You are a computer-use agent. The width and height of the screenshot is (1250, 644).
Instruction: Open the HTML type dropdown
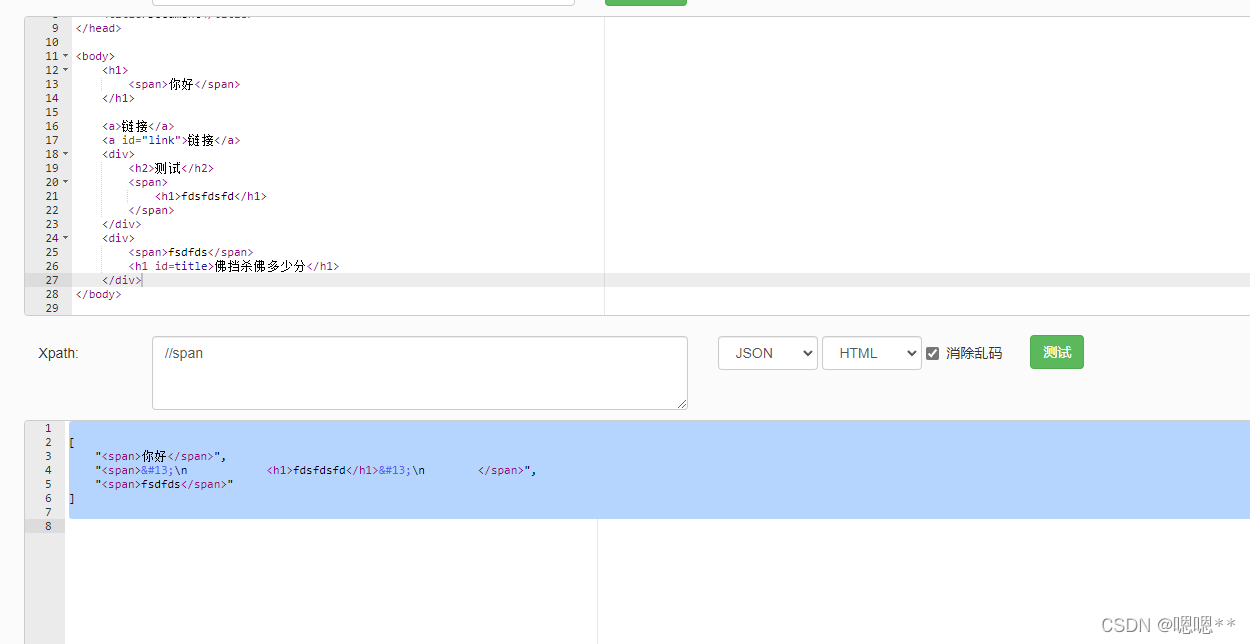(872, 353)
